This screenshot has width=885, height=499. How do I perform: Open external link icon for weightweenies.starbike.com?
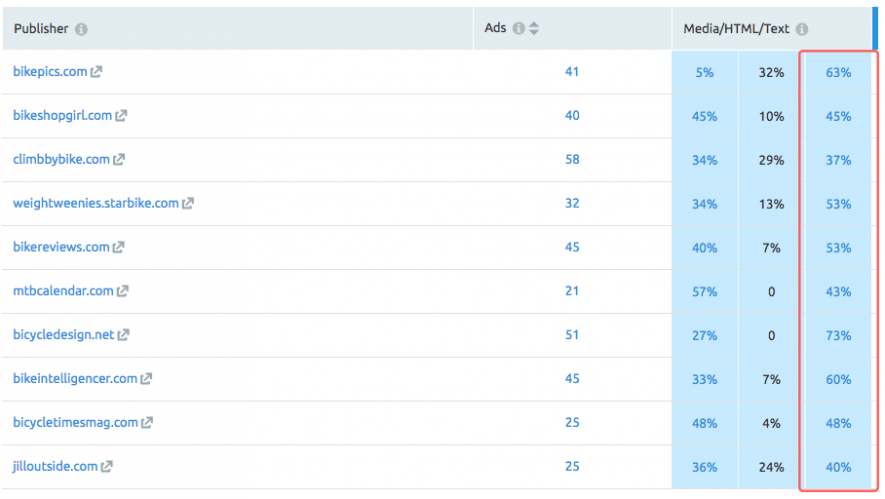(x=188, y=203)
